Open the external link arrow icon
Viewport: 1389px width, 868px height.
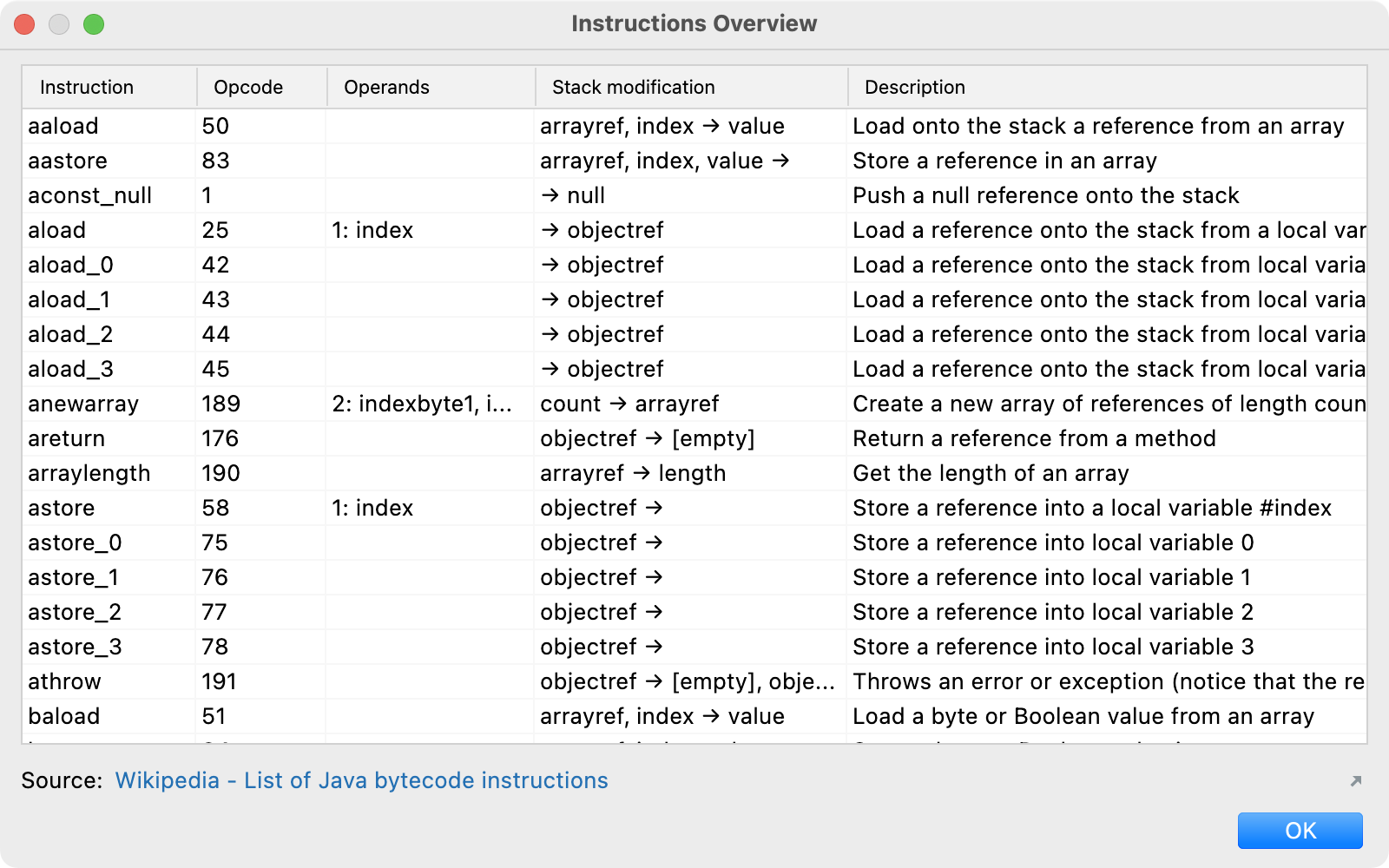1356,781
